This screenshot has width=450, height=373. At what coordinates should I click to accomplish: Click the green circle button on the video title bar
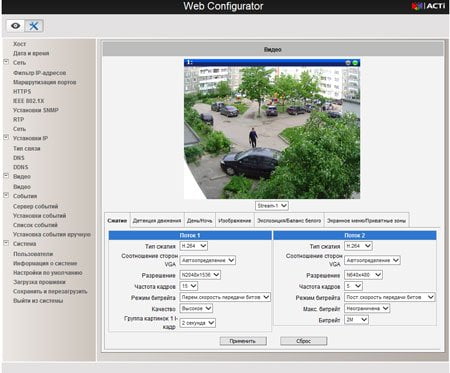click(355, 63)
